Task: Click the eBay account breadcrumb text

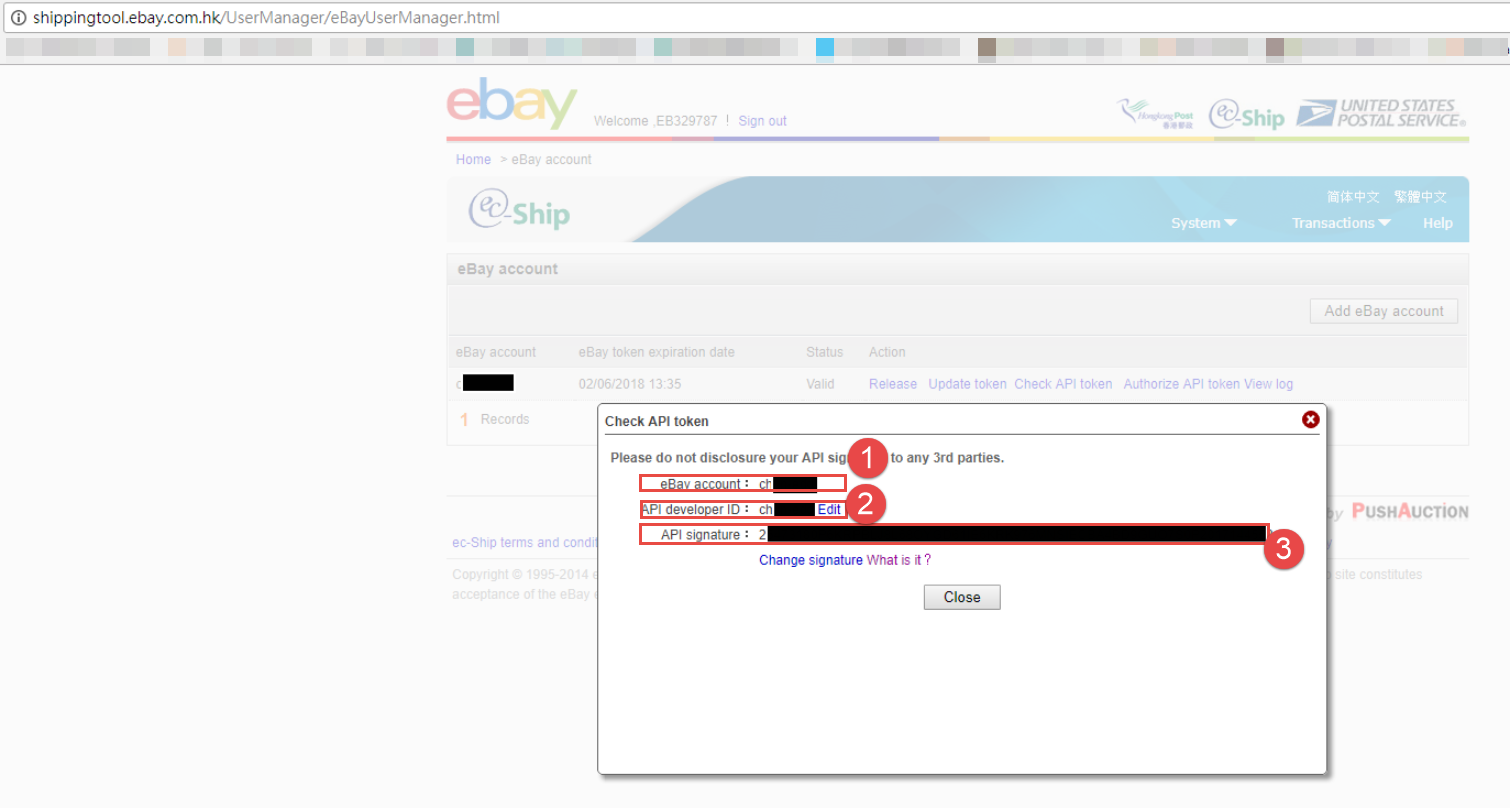Action: click(552, 159)
